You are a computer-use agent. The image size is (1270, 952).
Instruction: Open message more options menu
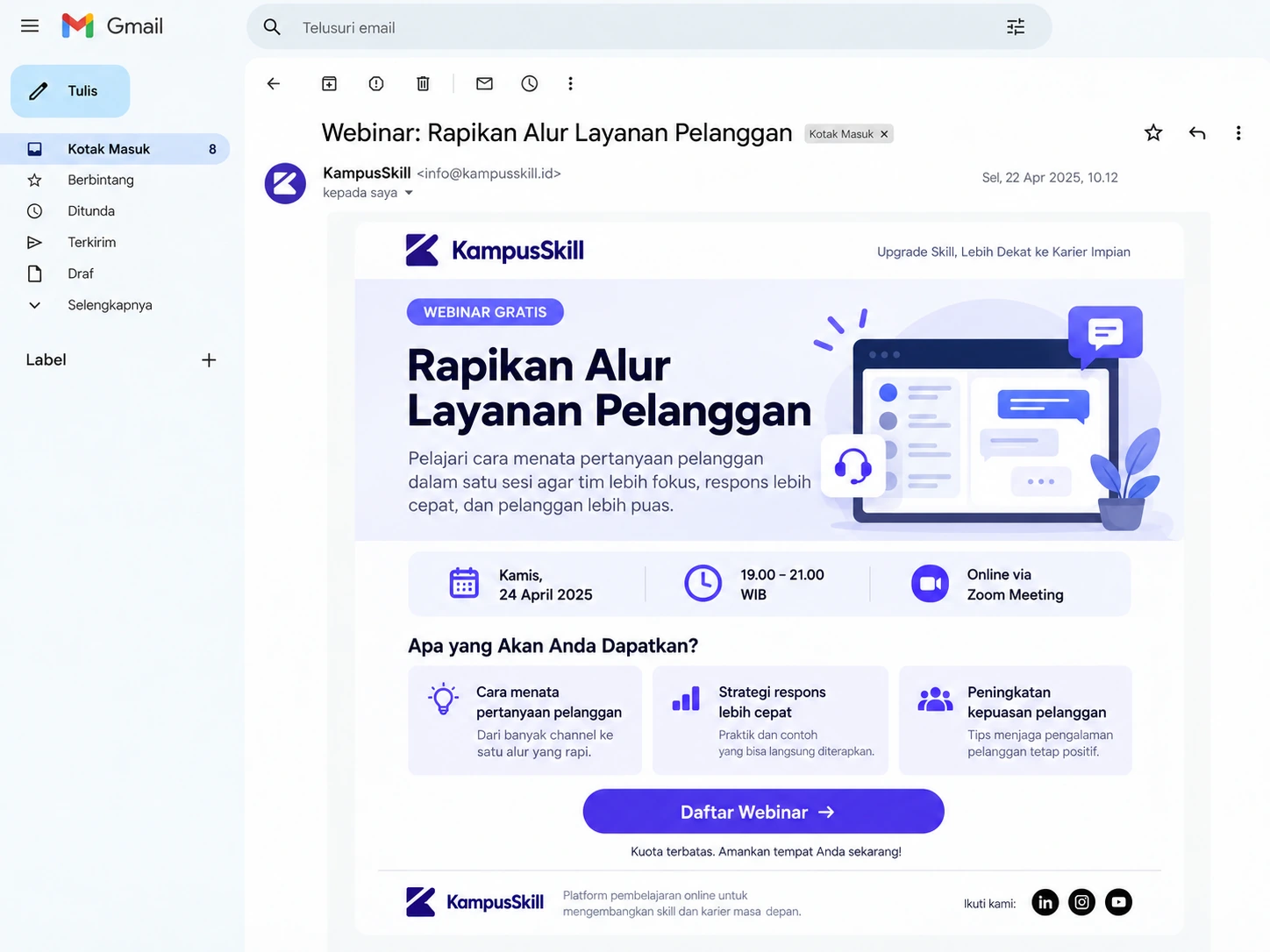pos(1238,133)
